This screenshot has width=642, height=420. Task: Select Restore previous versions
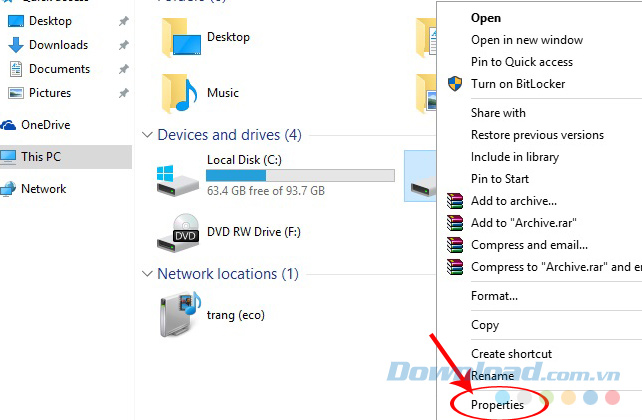[x=537, y=135]
